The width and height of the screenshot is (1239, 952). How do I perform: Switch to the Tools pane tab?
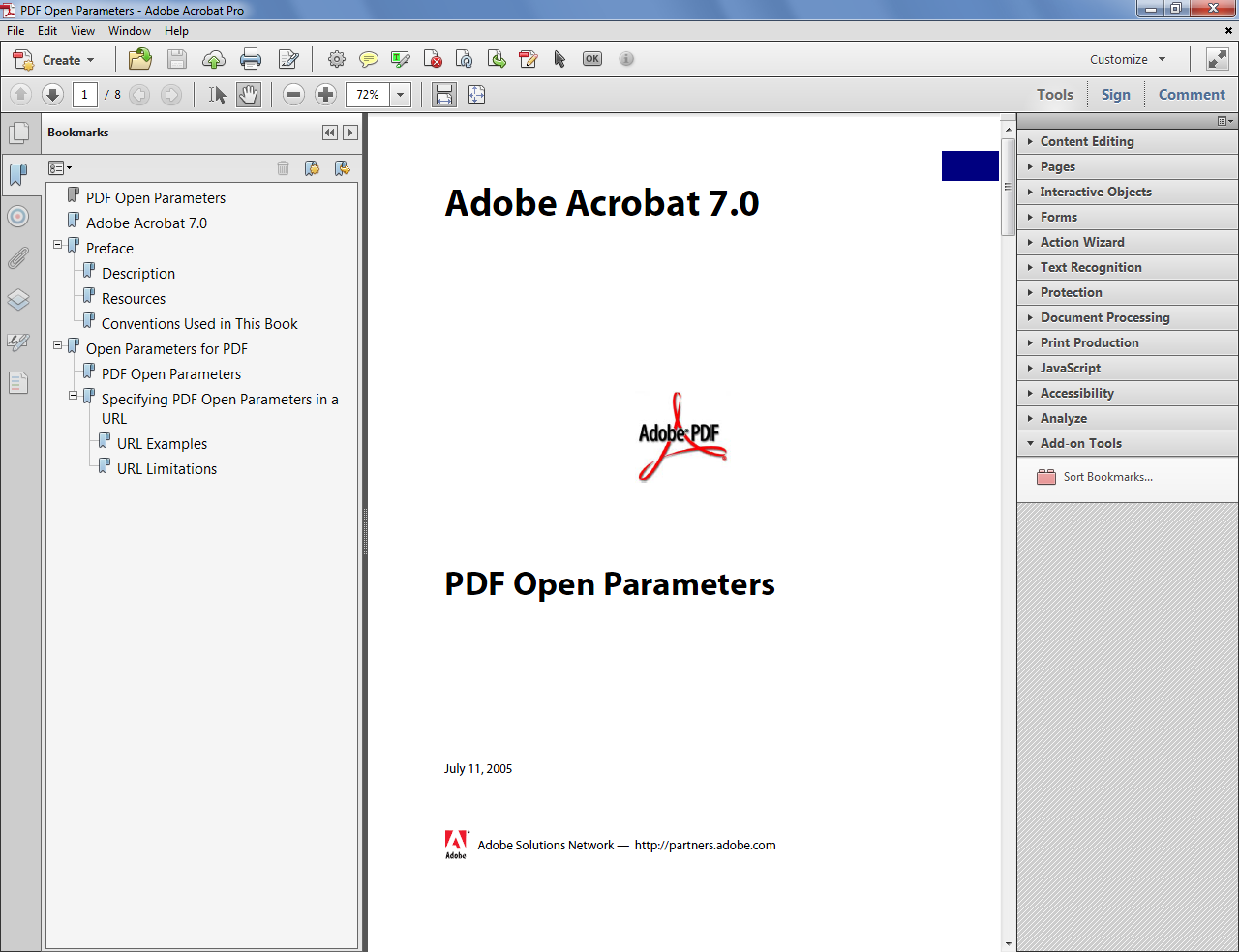click(x=1054, y=94)
